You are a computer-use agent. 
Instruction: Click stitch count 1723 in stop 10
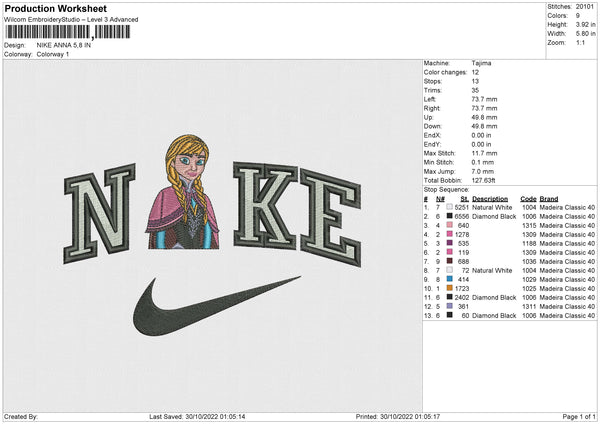click(x=462, y=289)
